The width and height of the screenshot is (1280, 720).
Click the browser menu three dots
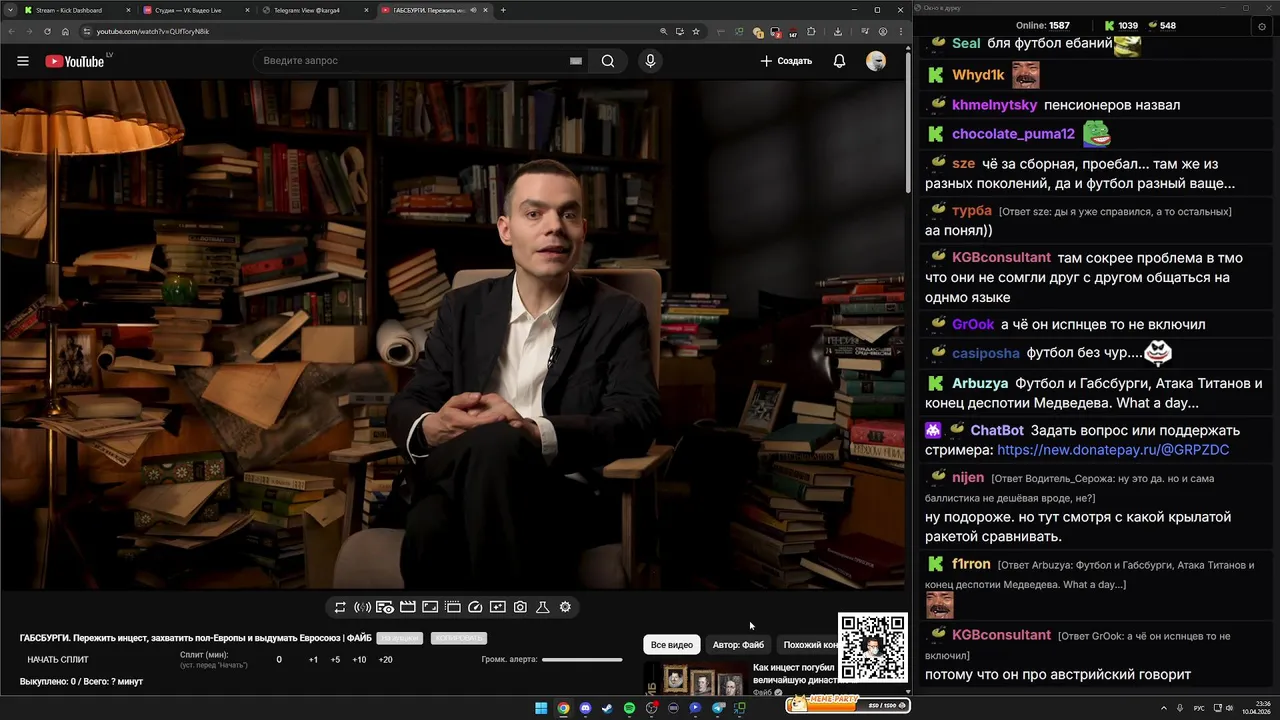901,31
